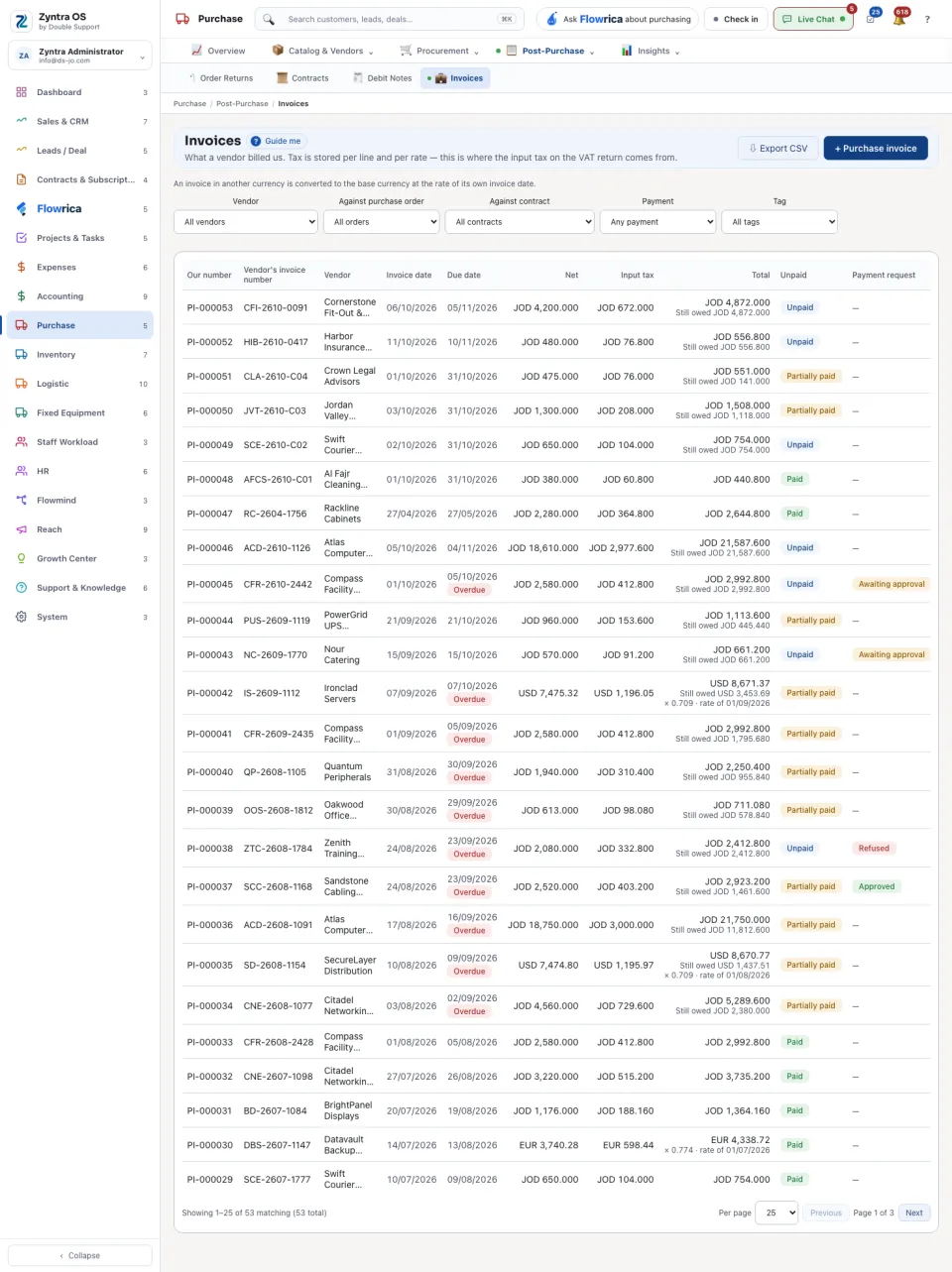Open the Live Chat button

pos(813,19)
